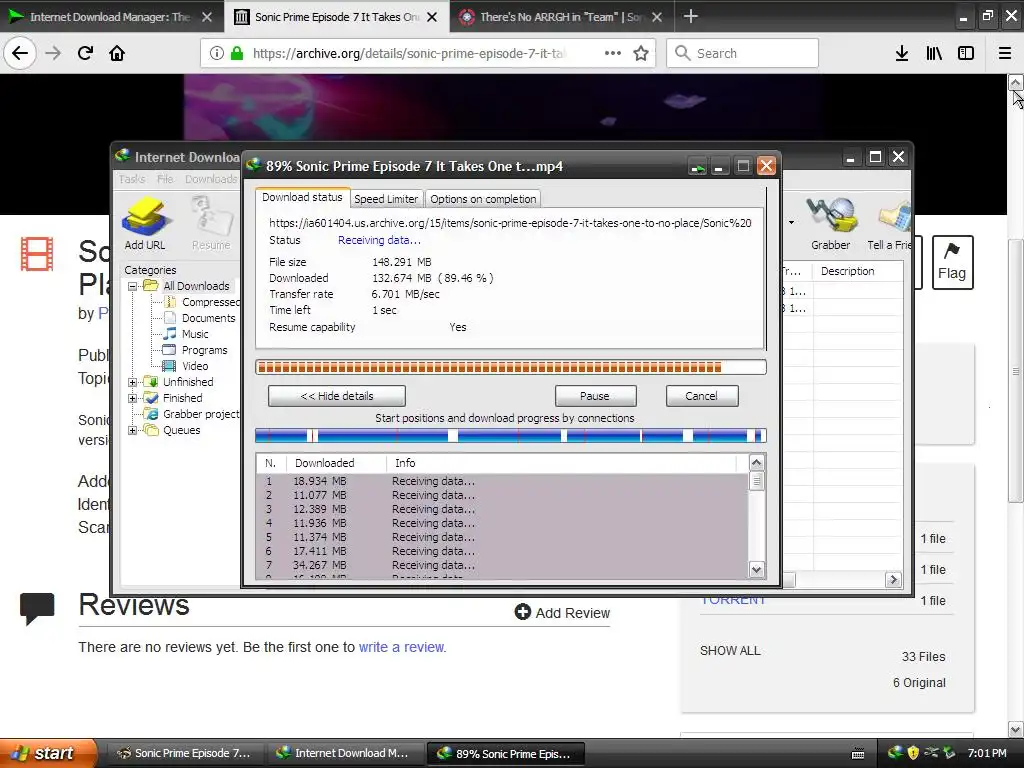
Task: Collapse the All Downloads tree node
Action: click(133, 286)
